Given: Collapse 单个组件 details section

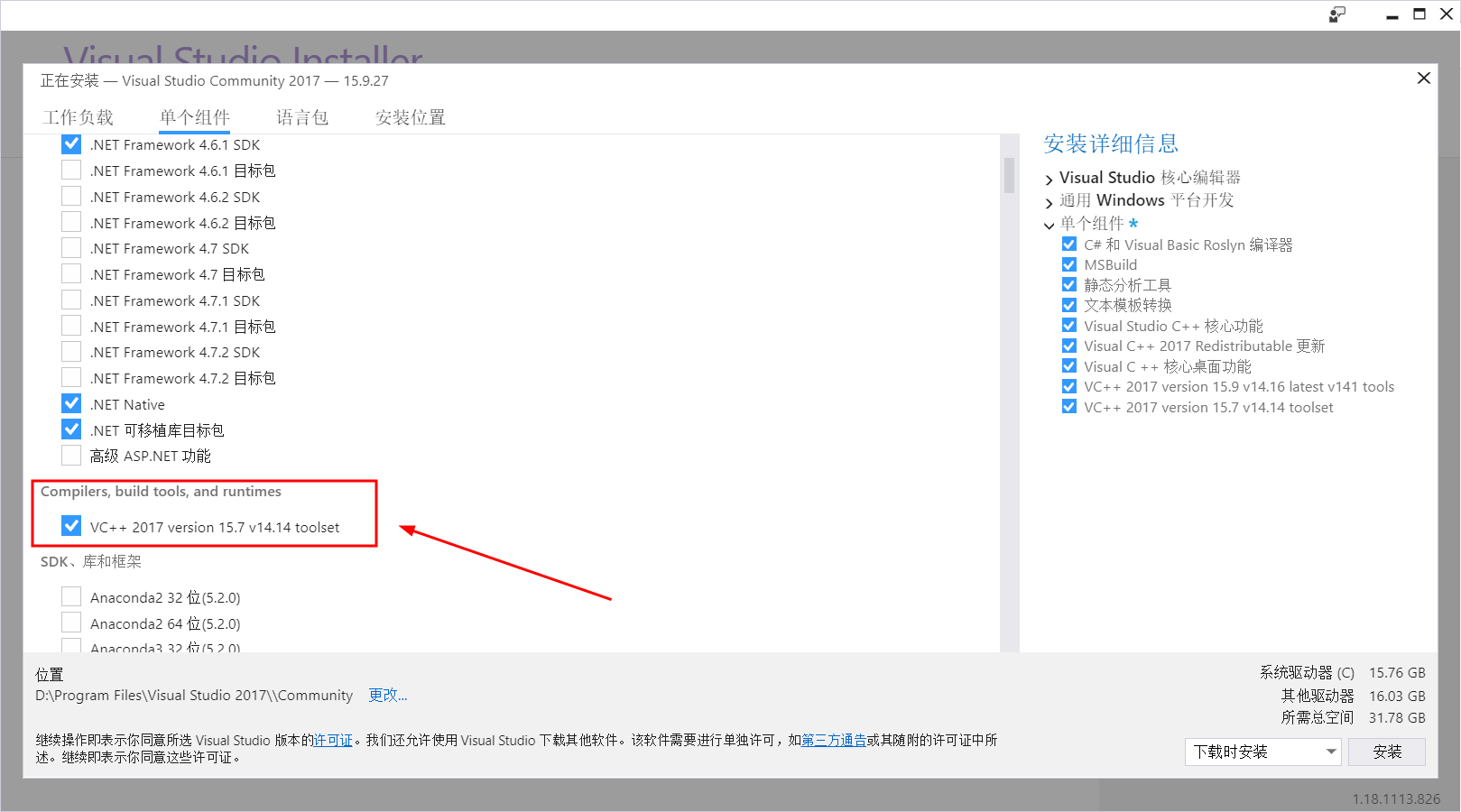Looking at the screenshot, I should [1049, 225].
